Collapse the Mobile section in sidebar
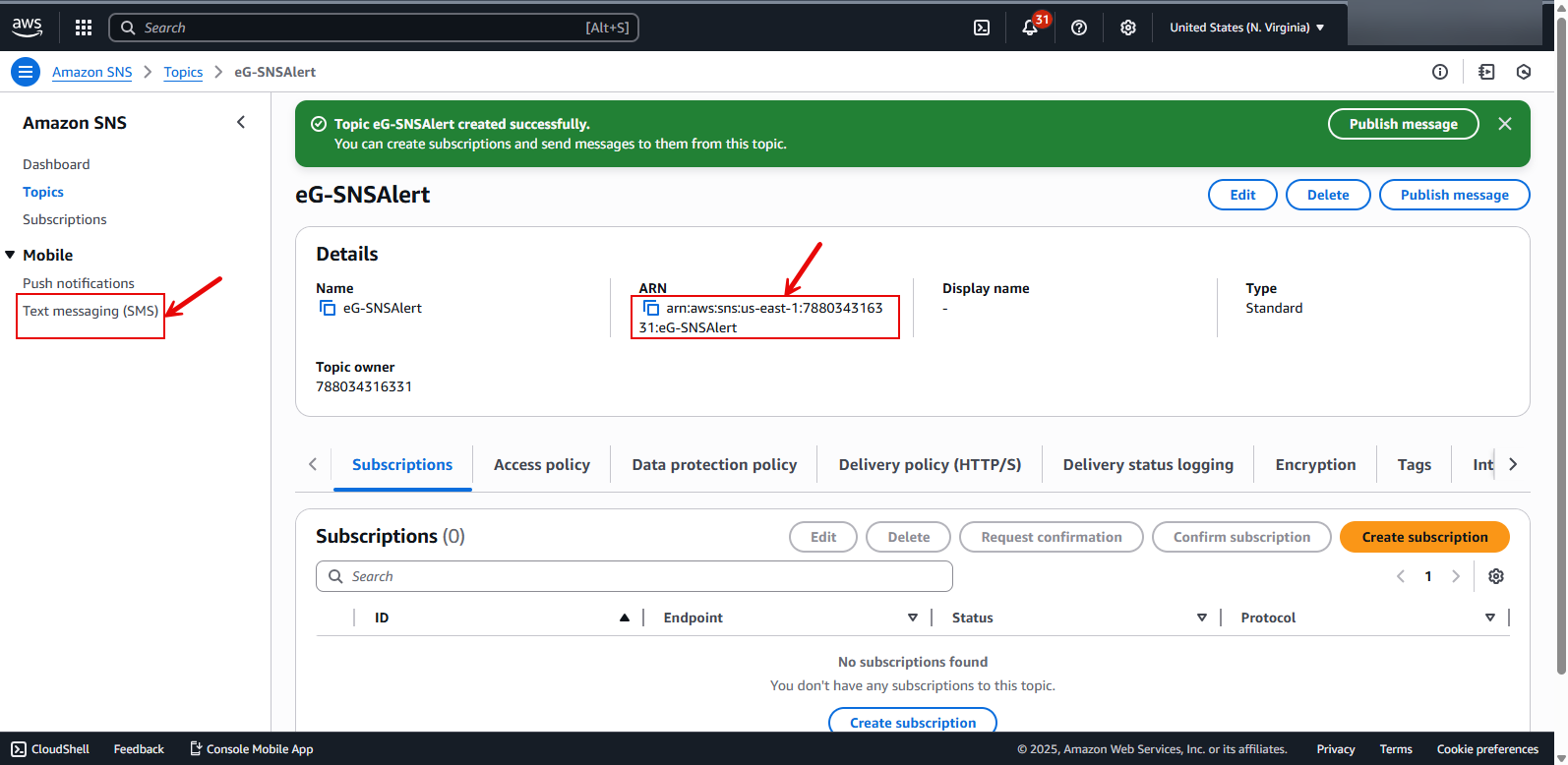1568x765 pixels. click(x=11, y=255)
